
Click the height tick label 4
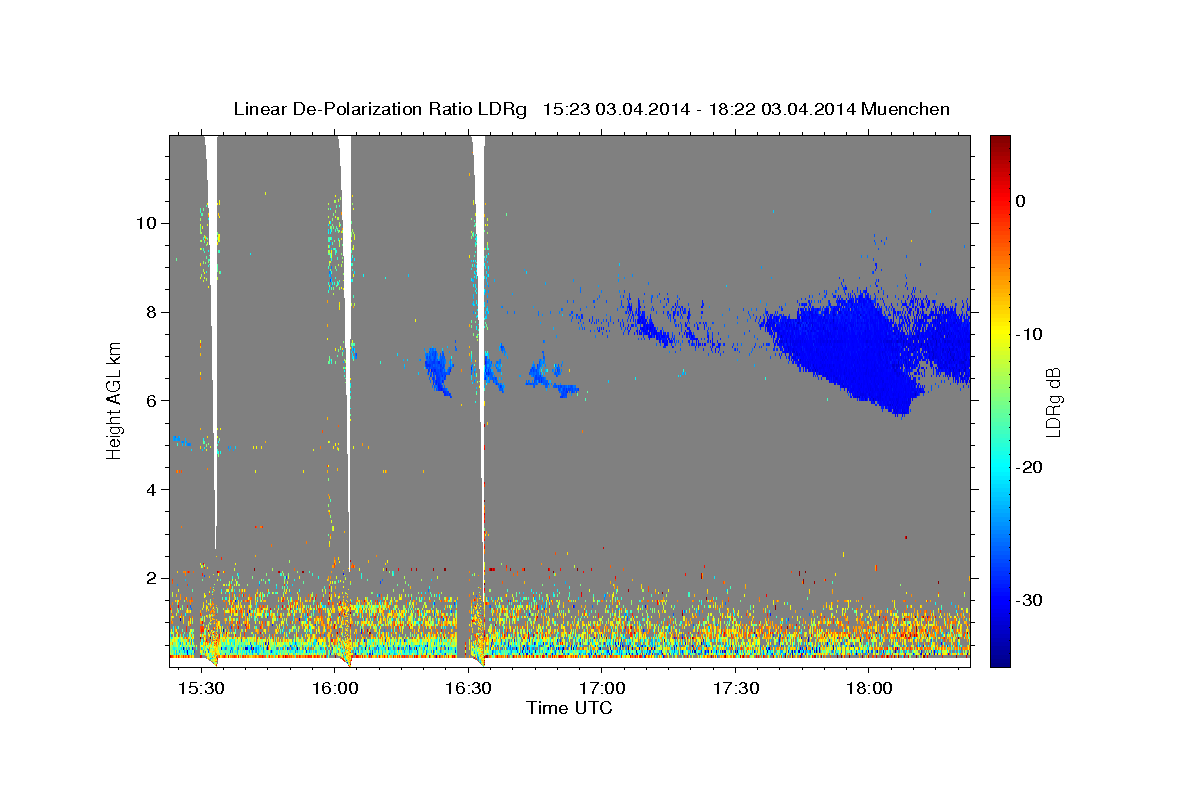coord(151,489)
